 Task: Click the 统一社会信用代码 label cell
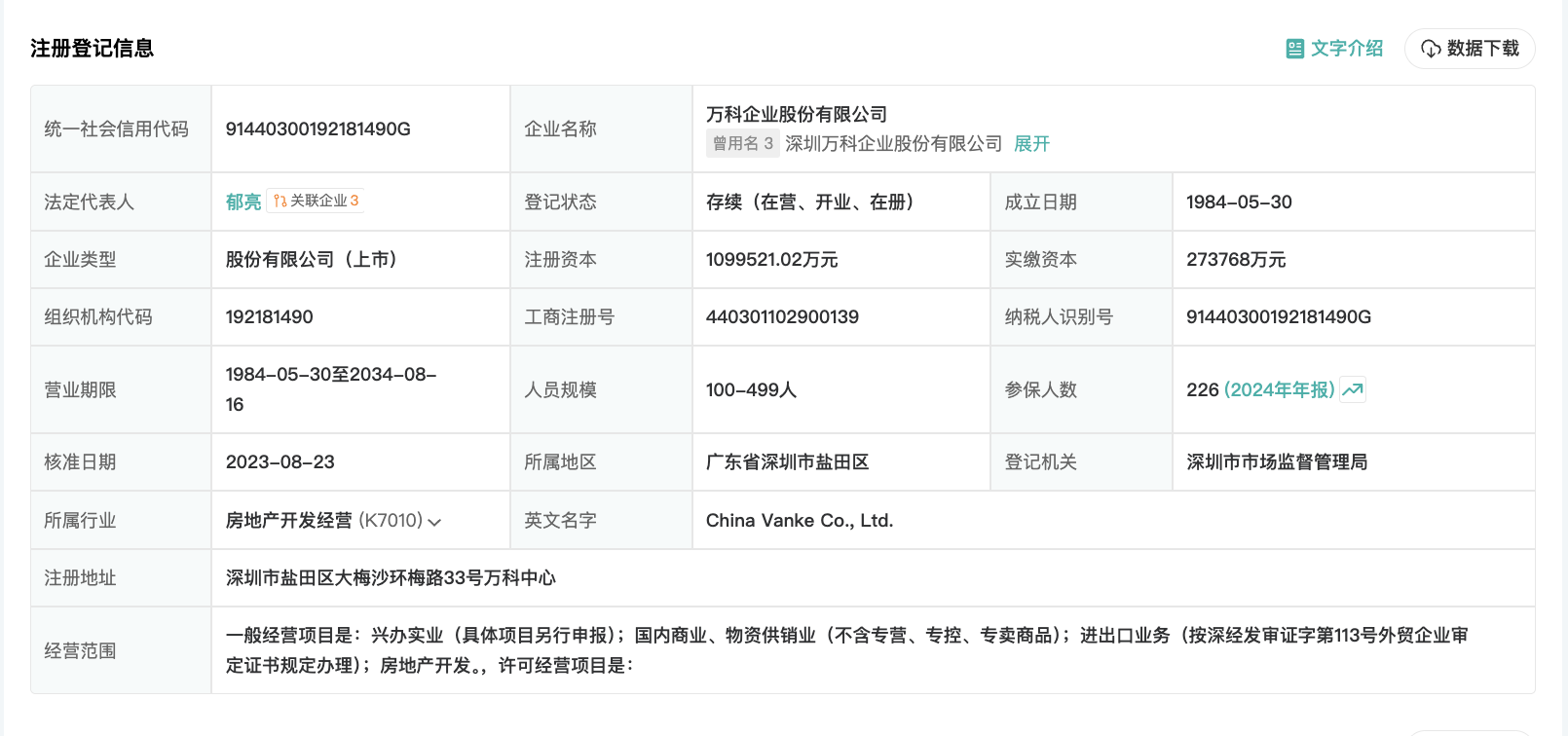point(121,129)
